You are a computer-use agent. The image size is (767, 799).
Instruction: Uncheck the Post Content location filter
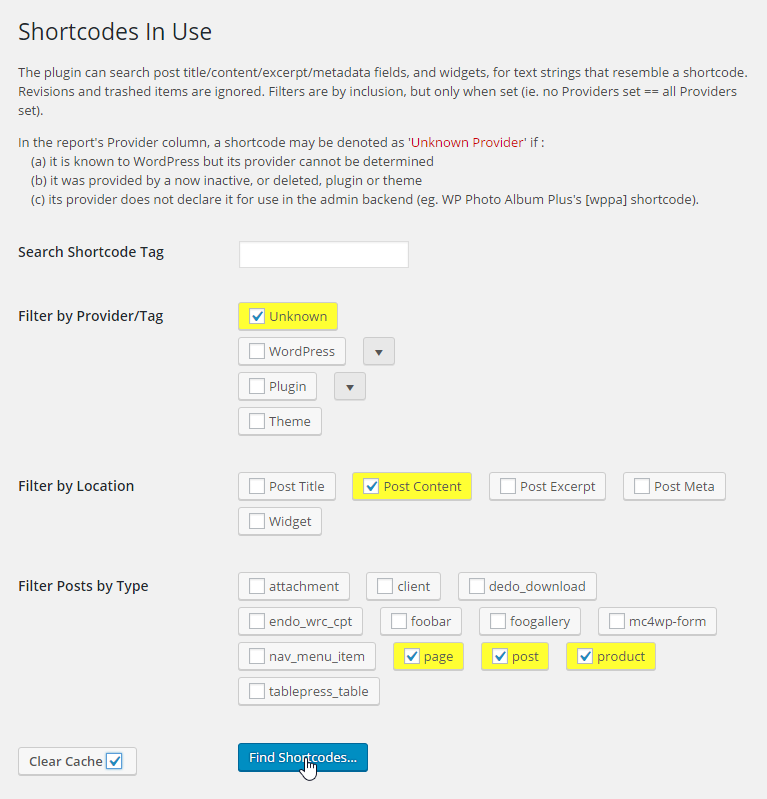point(371,487)
